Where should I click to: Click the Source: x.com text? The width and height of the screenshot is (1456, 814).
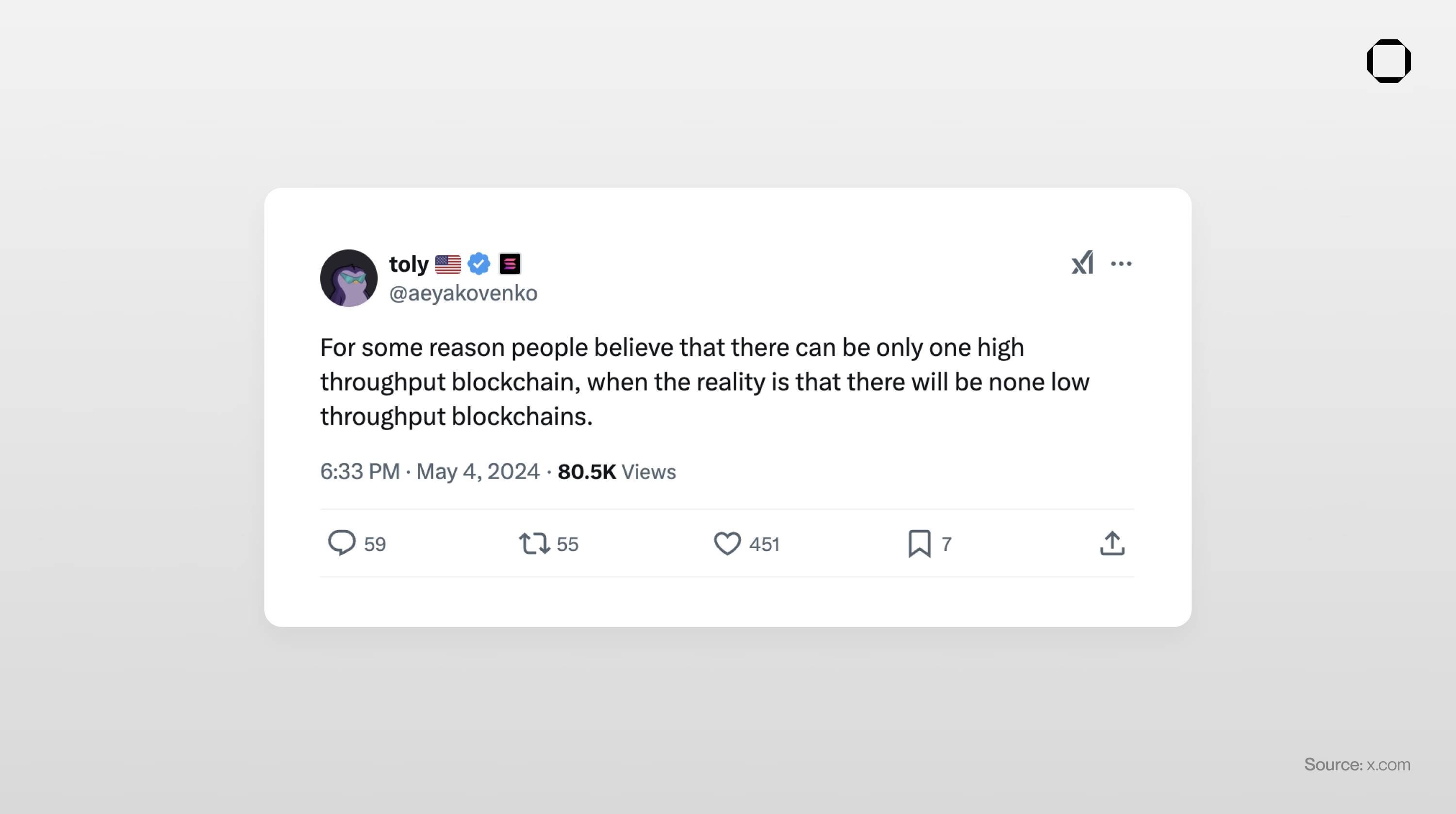1357,764
